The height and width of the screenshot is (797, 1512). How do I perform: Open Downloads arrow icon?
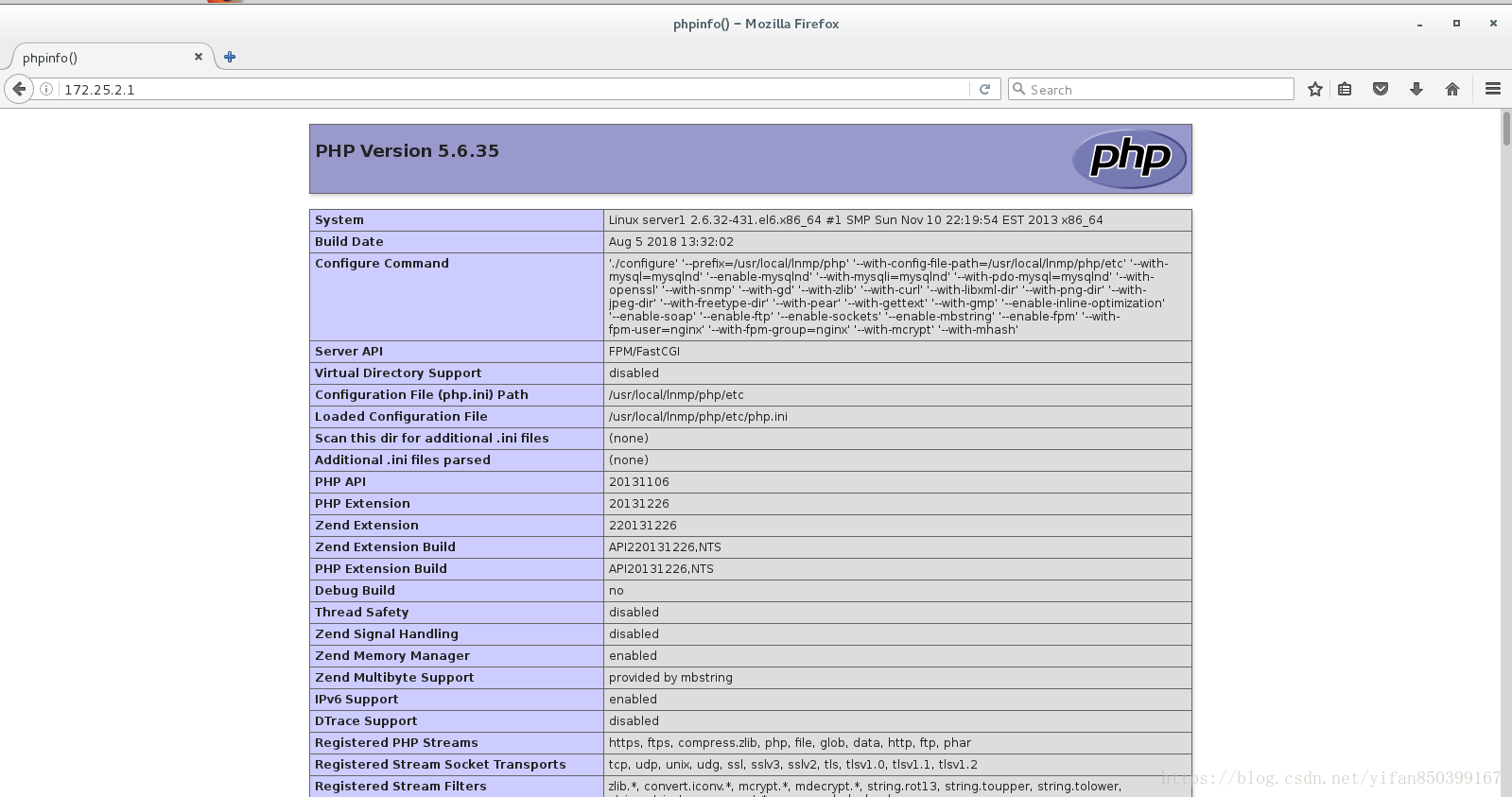(1416, 89)
